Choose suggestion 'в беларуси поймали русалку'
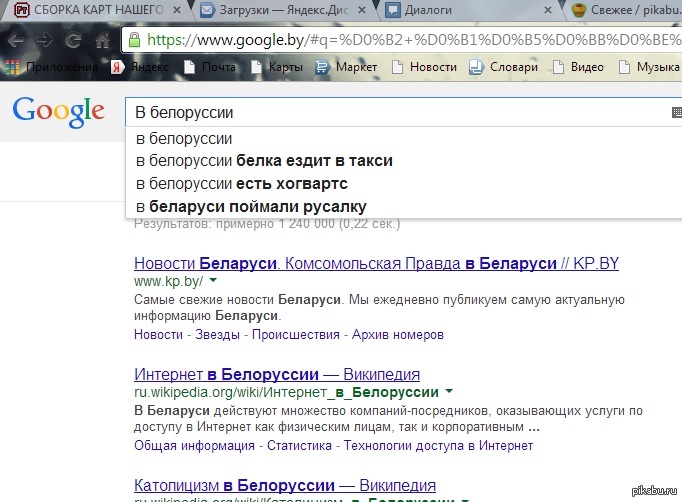 [x=251, y=206]
